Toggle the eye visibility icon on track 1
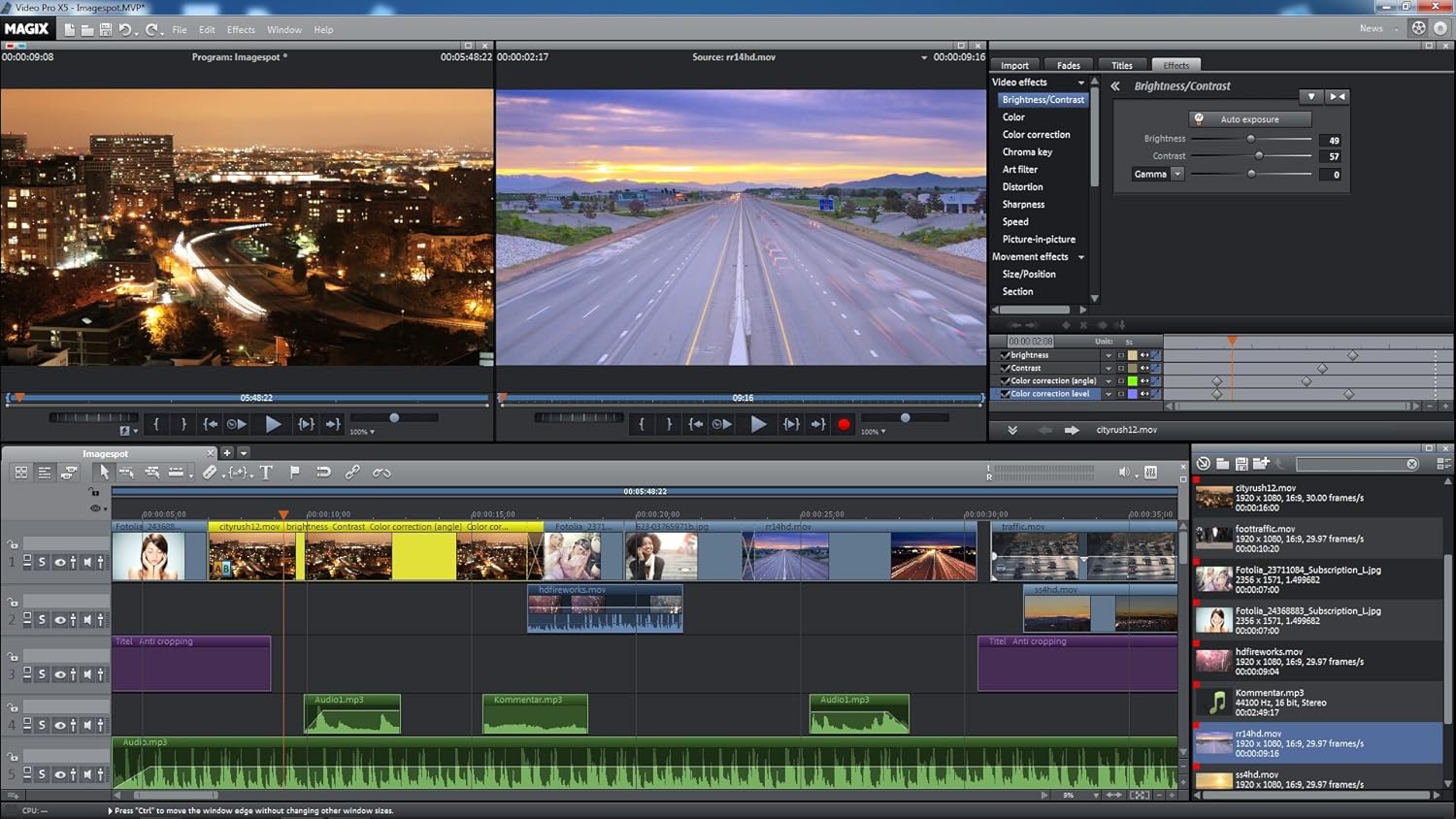The image size is (1456, 819). pos(60,562)
